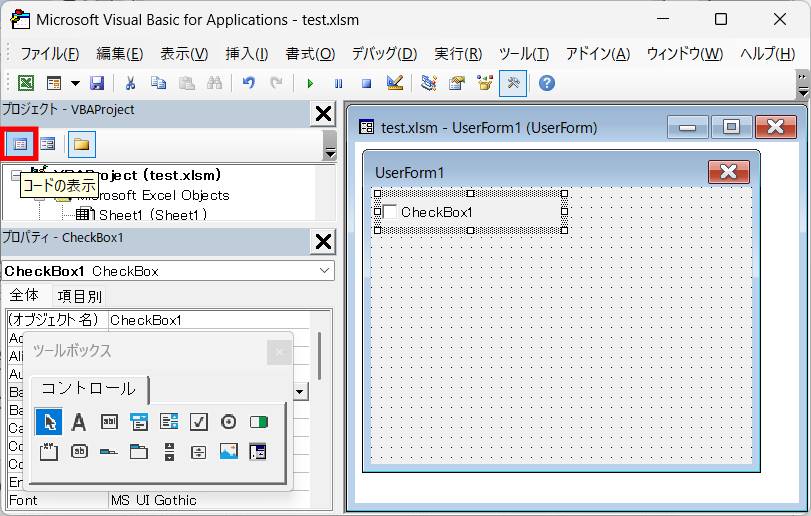
Task: Select the CommandButton tool in the toolbox
Action: 79,451
